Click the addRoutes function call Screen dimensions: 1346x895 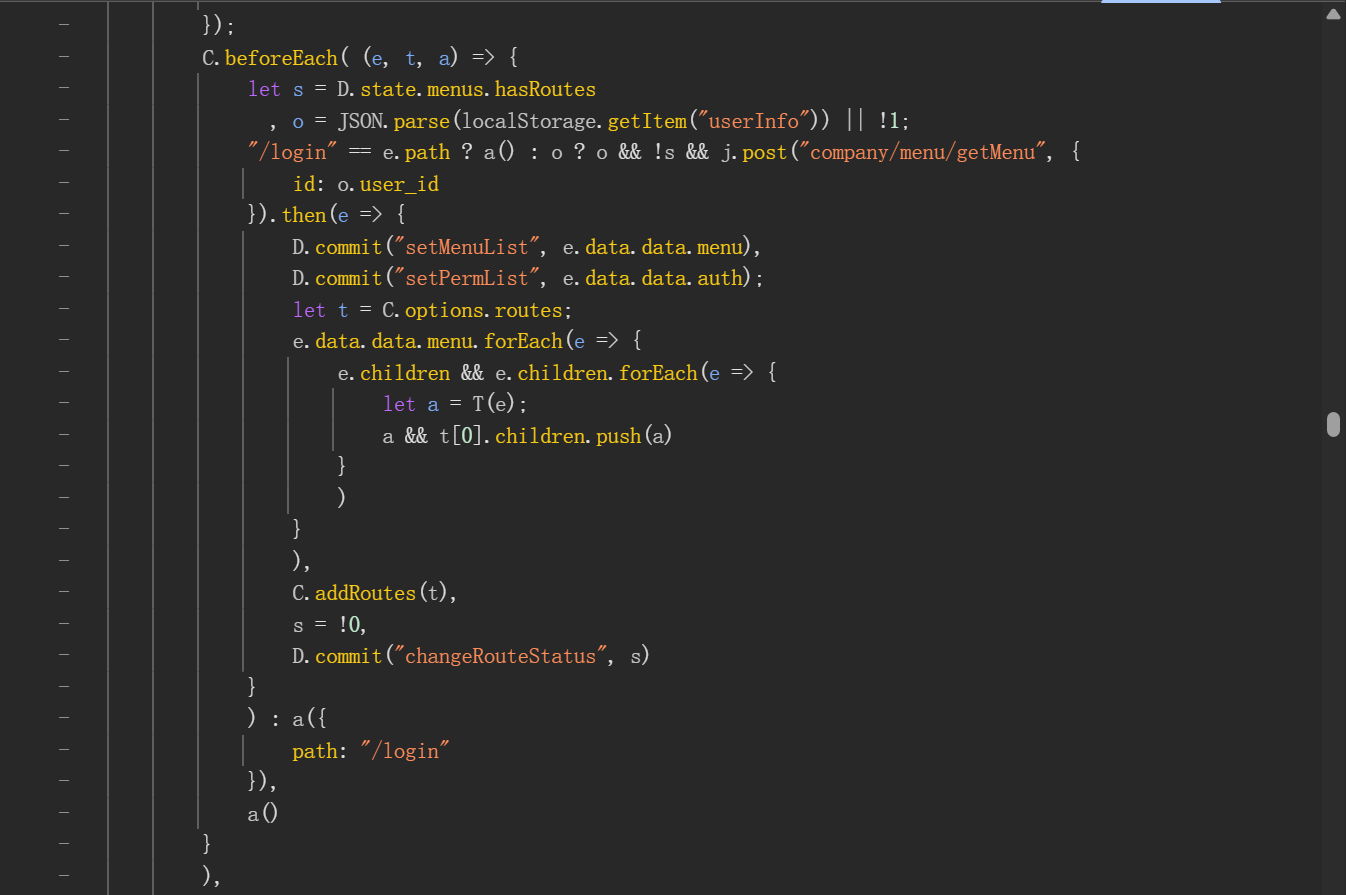pyautogui.click(x=365, y=593)
